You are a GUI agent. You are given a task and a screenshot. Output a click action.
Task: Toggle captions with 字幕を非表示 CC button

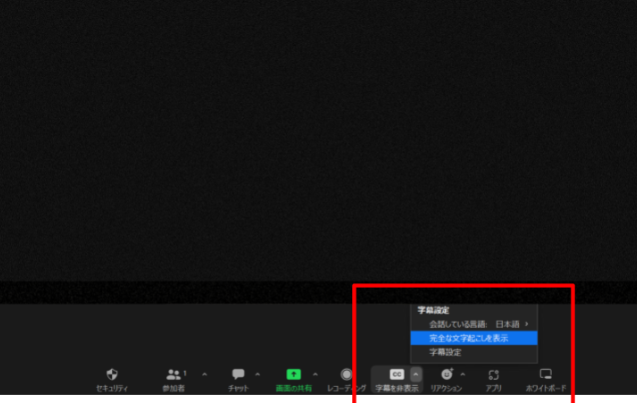click(x=396, y=374)
